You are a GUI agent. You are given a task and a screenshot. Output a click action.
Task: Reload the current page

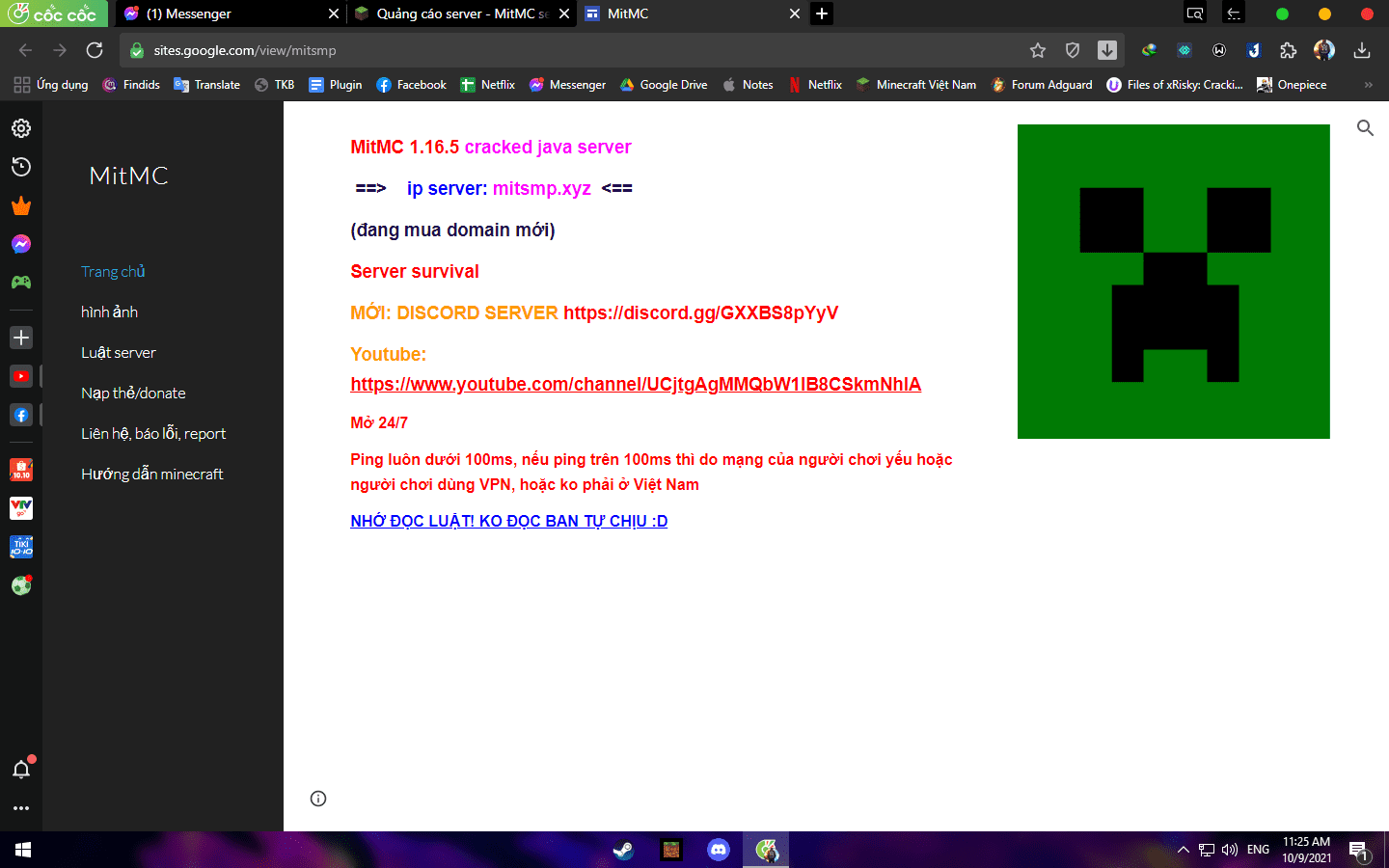(x=95, y=50)
